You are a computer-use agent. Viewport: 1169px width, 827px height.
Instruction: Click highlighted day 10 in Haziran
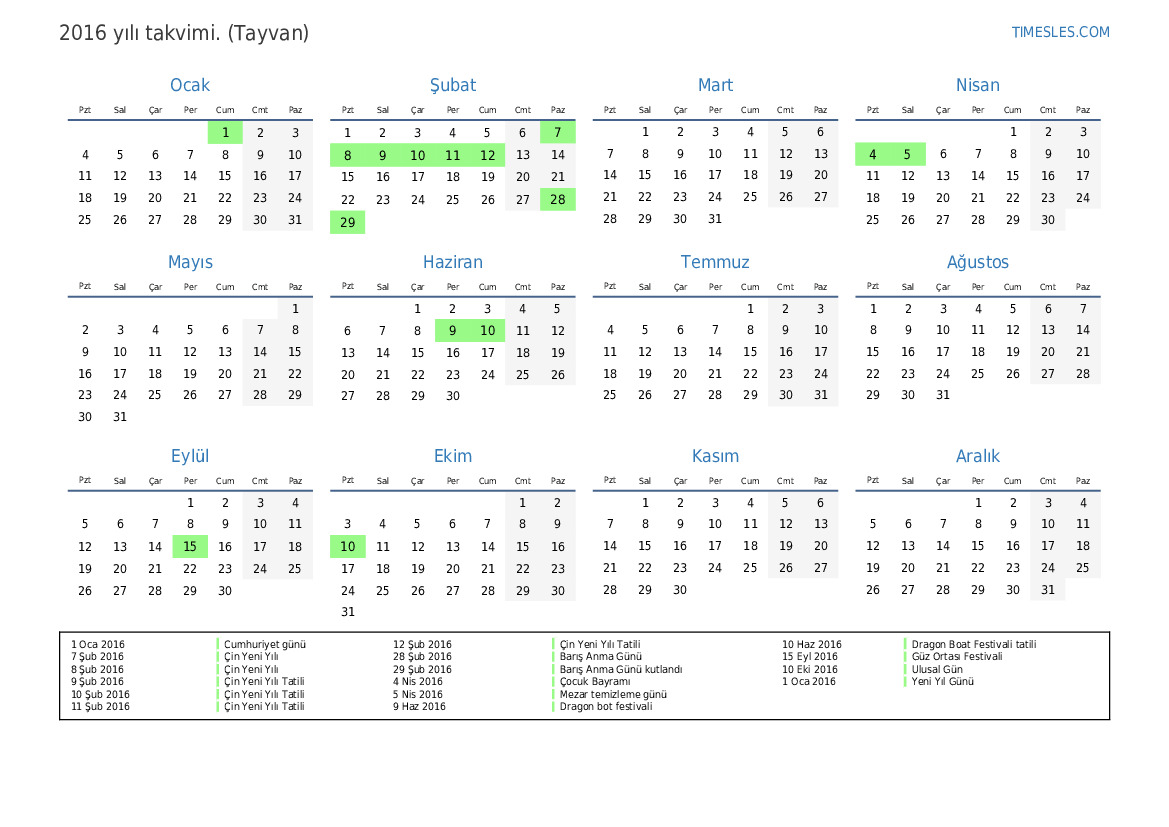[488, 330]
